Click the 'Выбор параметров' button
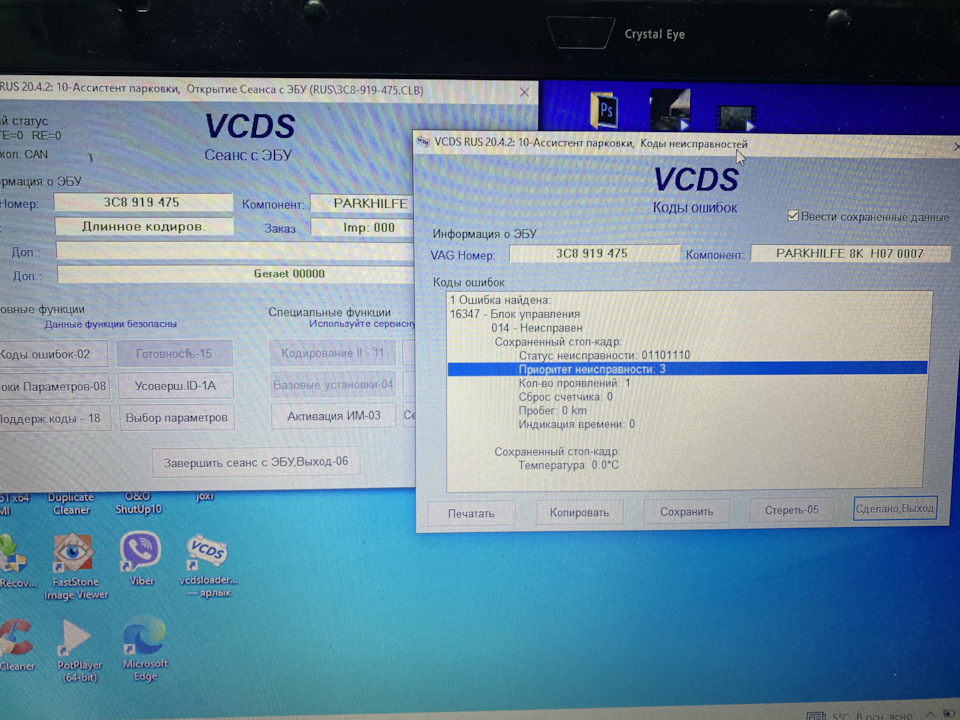This screenshot has height=720, width=960. [x=176, y=418]
